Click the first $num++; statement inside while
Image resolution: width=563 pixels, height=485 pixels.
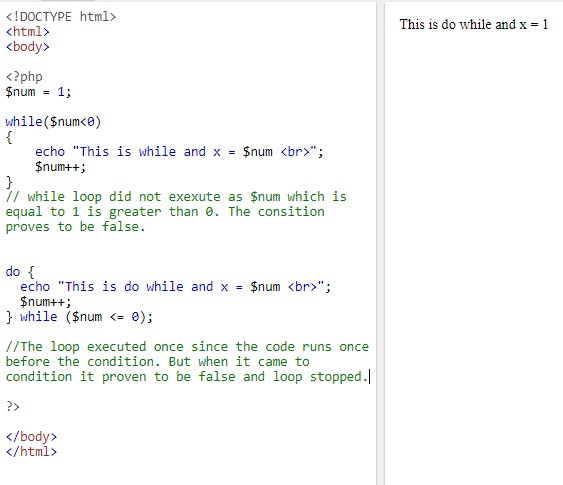[60, 167]
